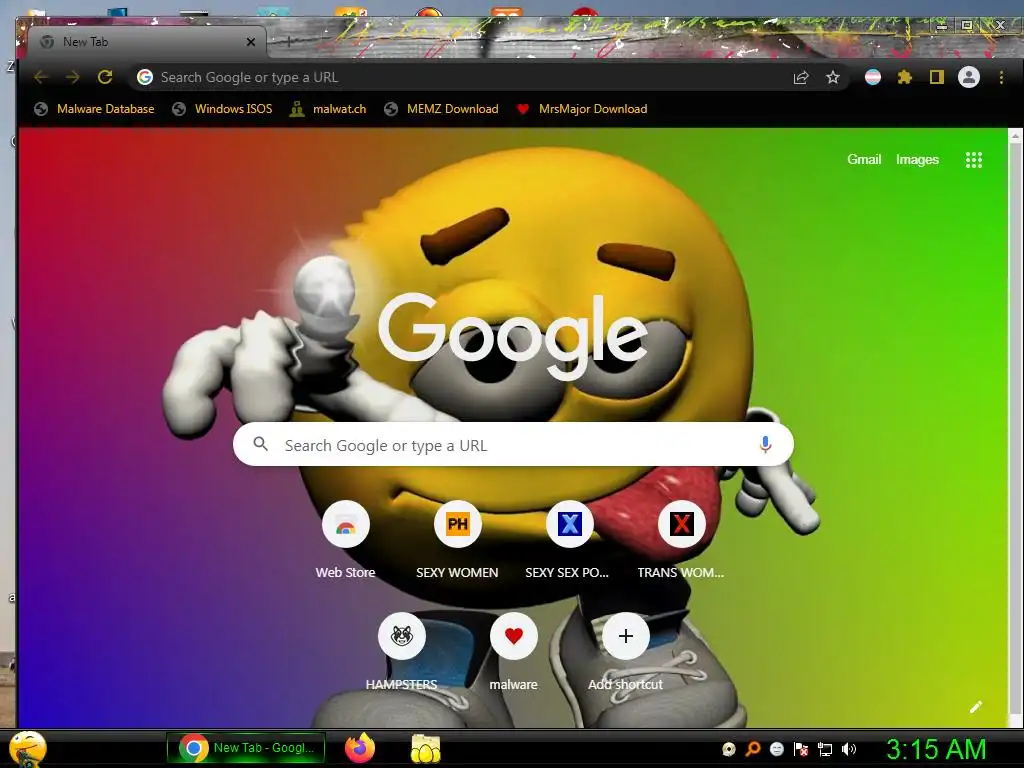This screenshot has height=768, width=1024.
Task: Open the Start menu smiley button
Action: click(x=27, y=748)
